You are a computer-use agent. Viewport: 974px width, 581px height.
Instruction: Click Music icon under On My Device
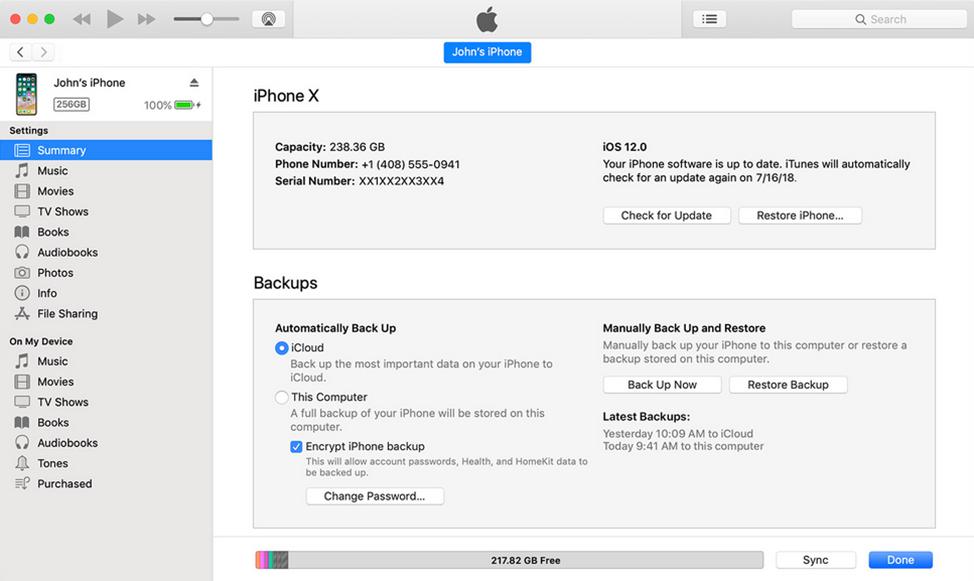coord(22,361)
